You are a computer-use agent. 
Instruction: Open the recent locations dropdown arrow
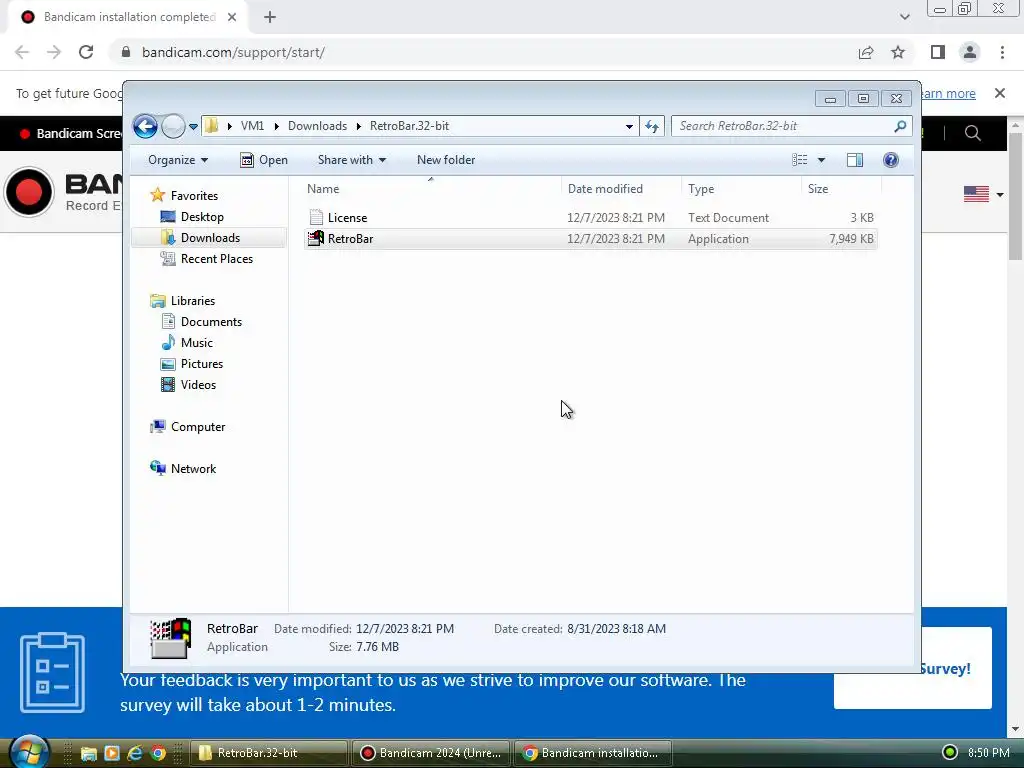[193, 127]
